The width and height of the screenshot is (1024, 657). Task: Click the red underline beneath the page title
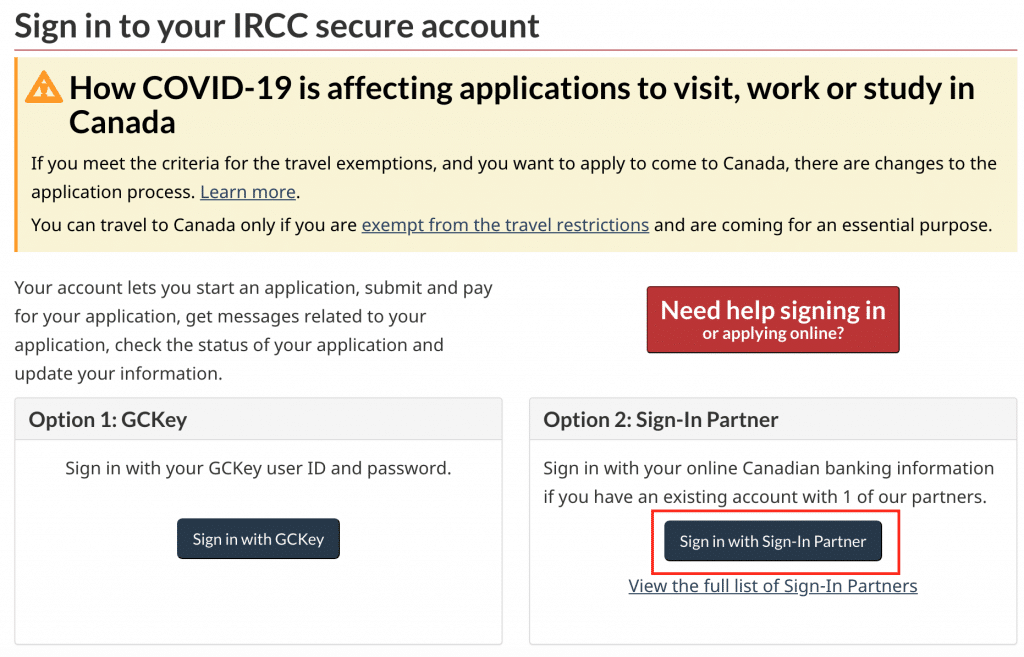pos(515,50)
